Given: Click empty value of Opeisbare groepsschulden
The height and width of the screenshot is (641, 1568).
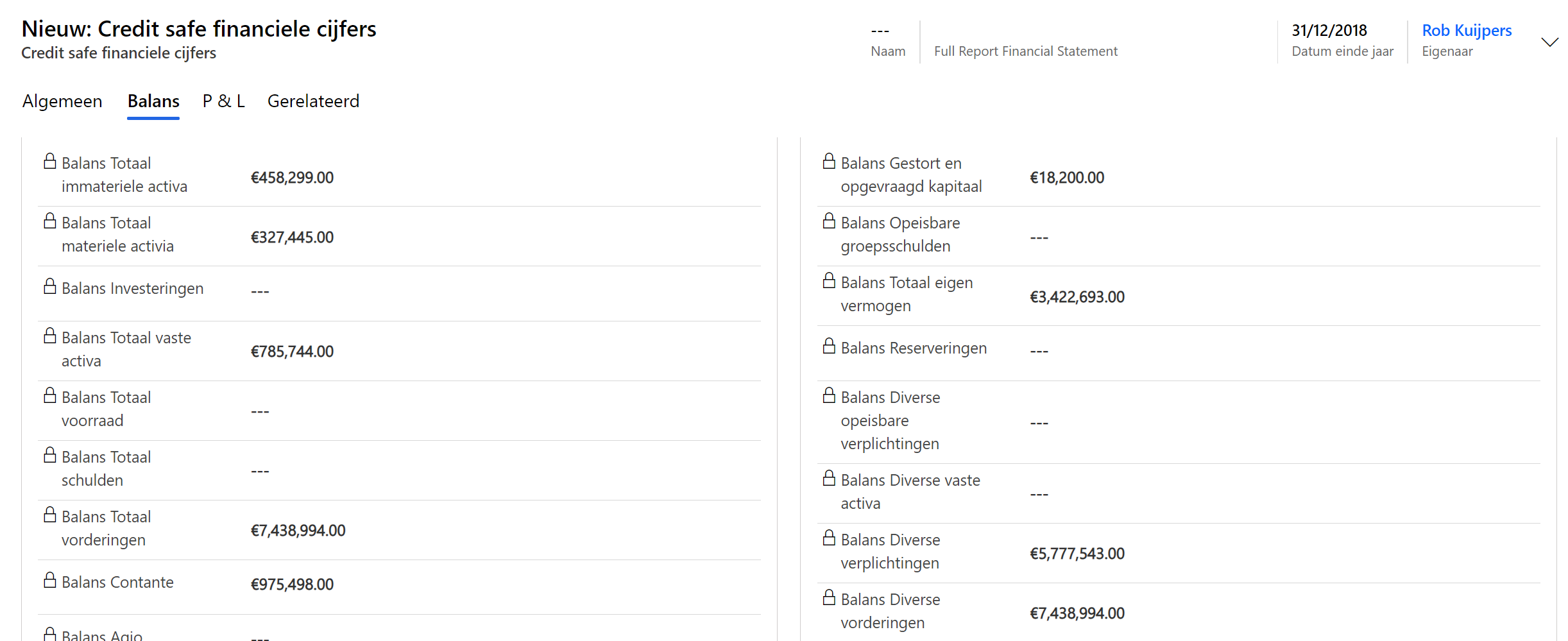Looking at the screenshot, I should [x=1039, y=237].
